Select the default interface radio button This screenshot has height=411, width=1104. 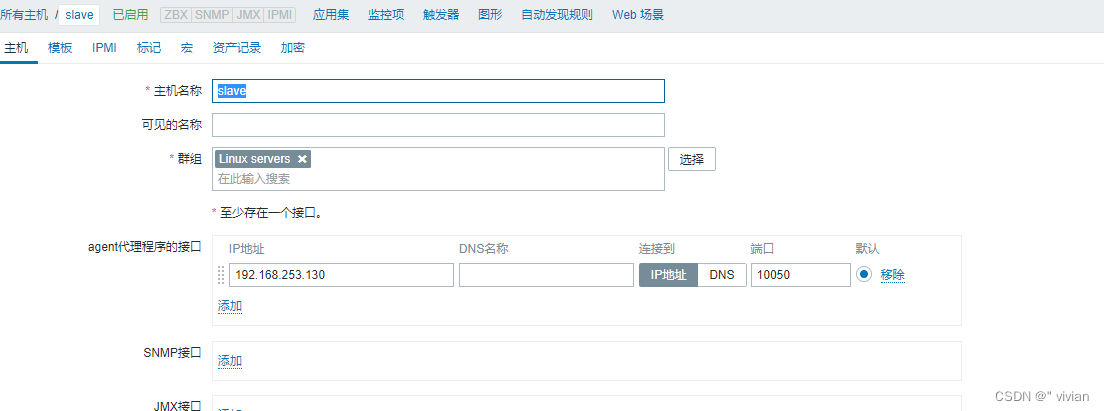coord(864,274)
